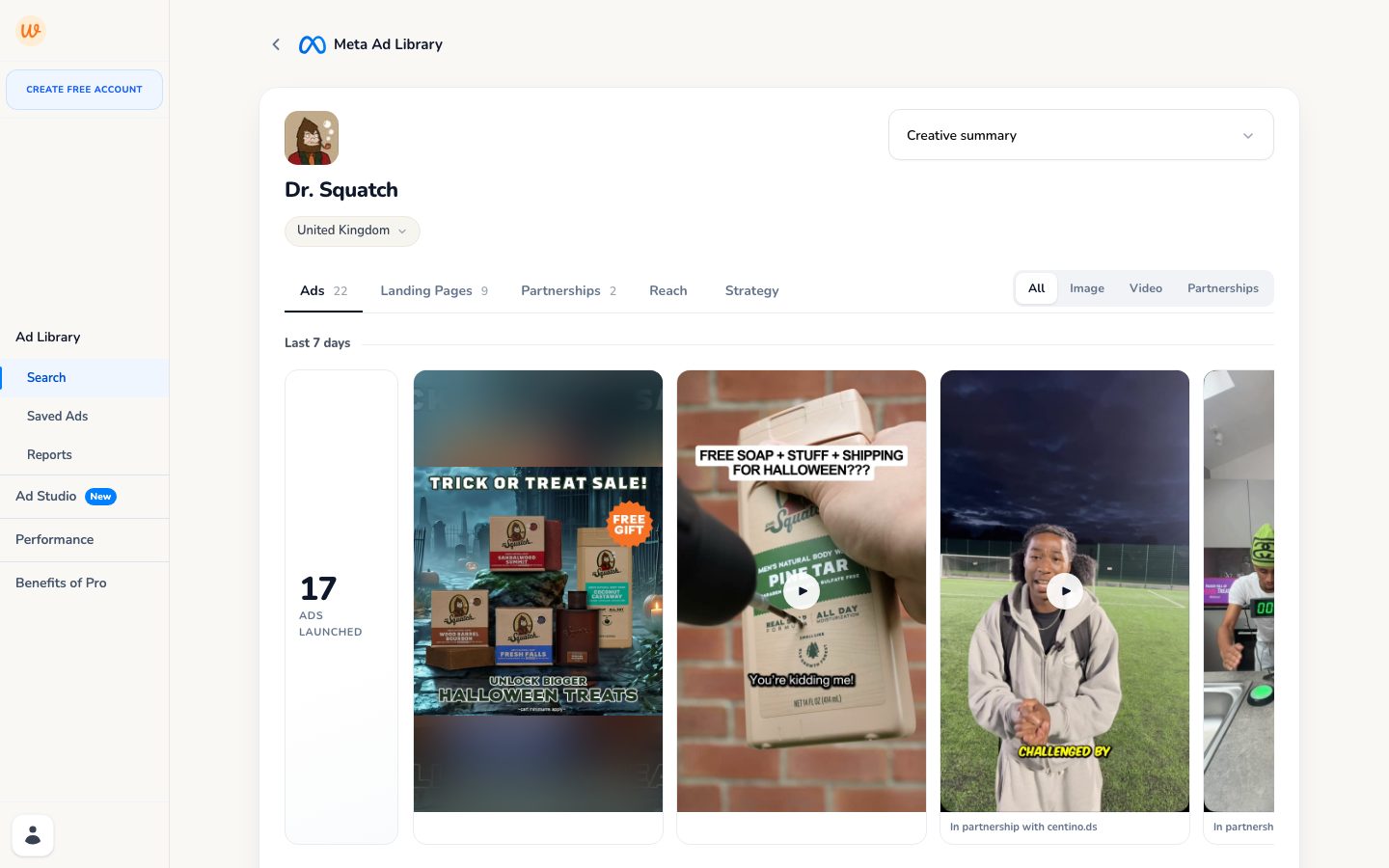Open the Partnerships tab with count 2
The image size is (1389, 868).
(568, 290)
